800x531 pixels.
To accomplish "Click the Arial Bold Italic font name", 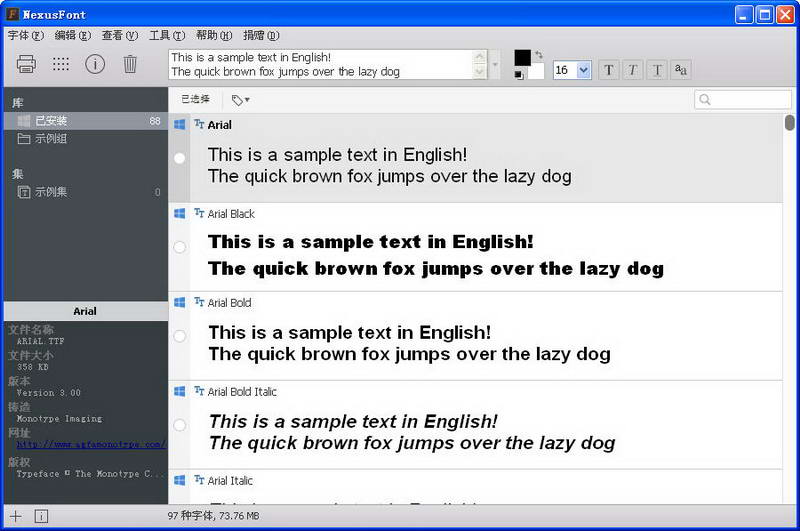I will pyautogui.click(x=242, y=392).
